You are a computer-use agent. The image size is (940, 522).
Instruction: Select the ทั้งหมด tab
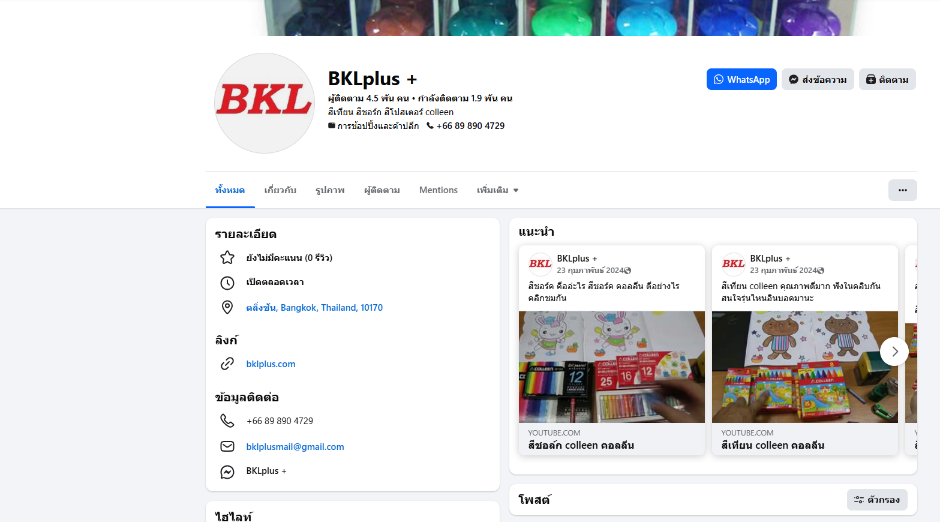230,190
